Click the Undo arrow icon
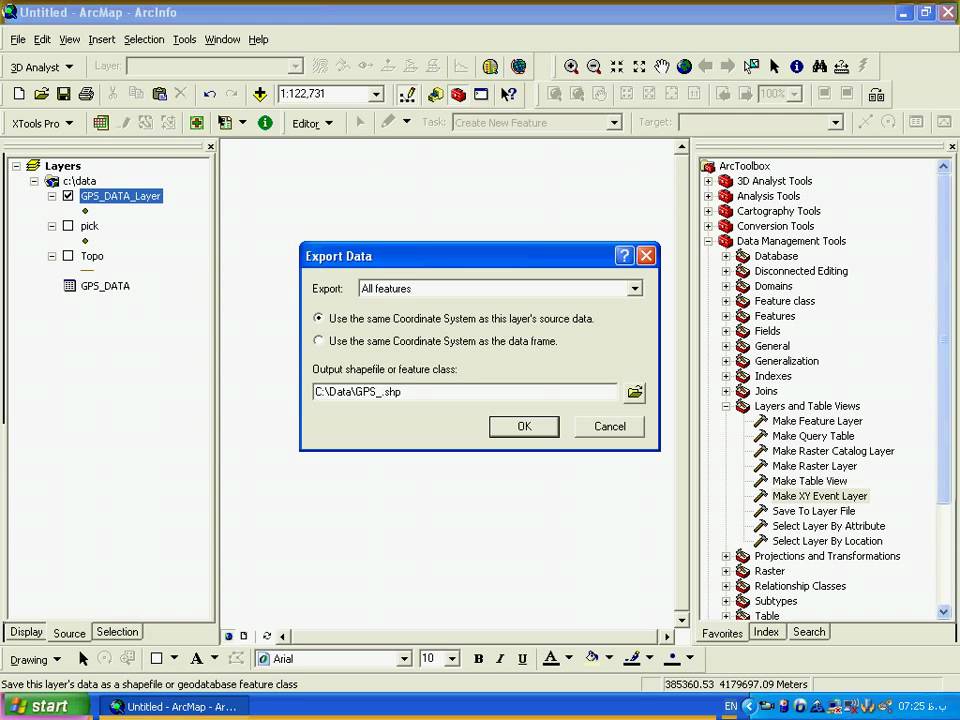This screenshot has width=960, height=720. [x=210, y=94]
